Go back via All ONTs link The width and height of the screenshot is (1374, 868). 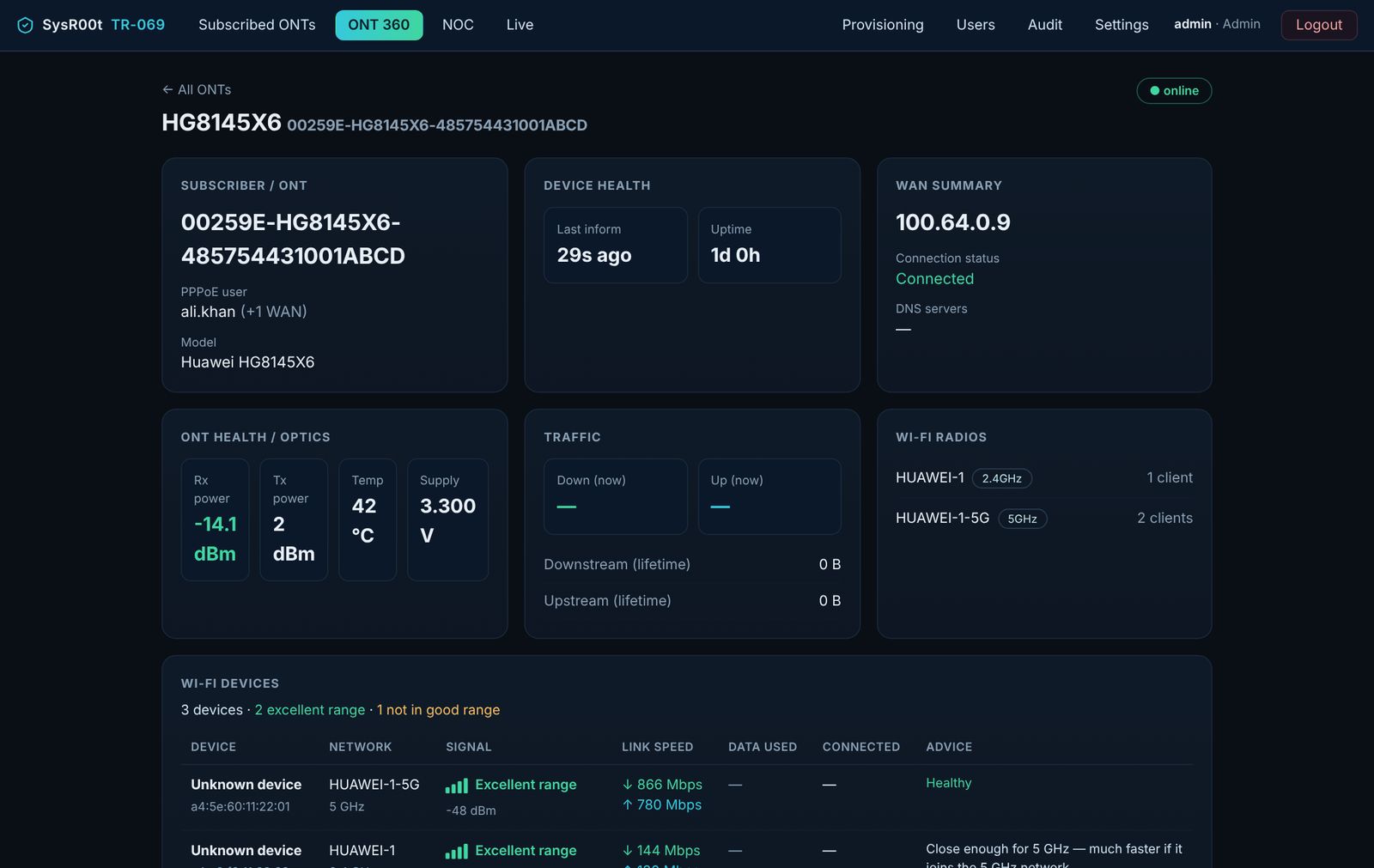coord(197,89)
